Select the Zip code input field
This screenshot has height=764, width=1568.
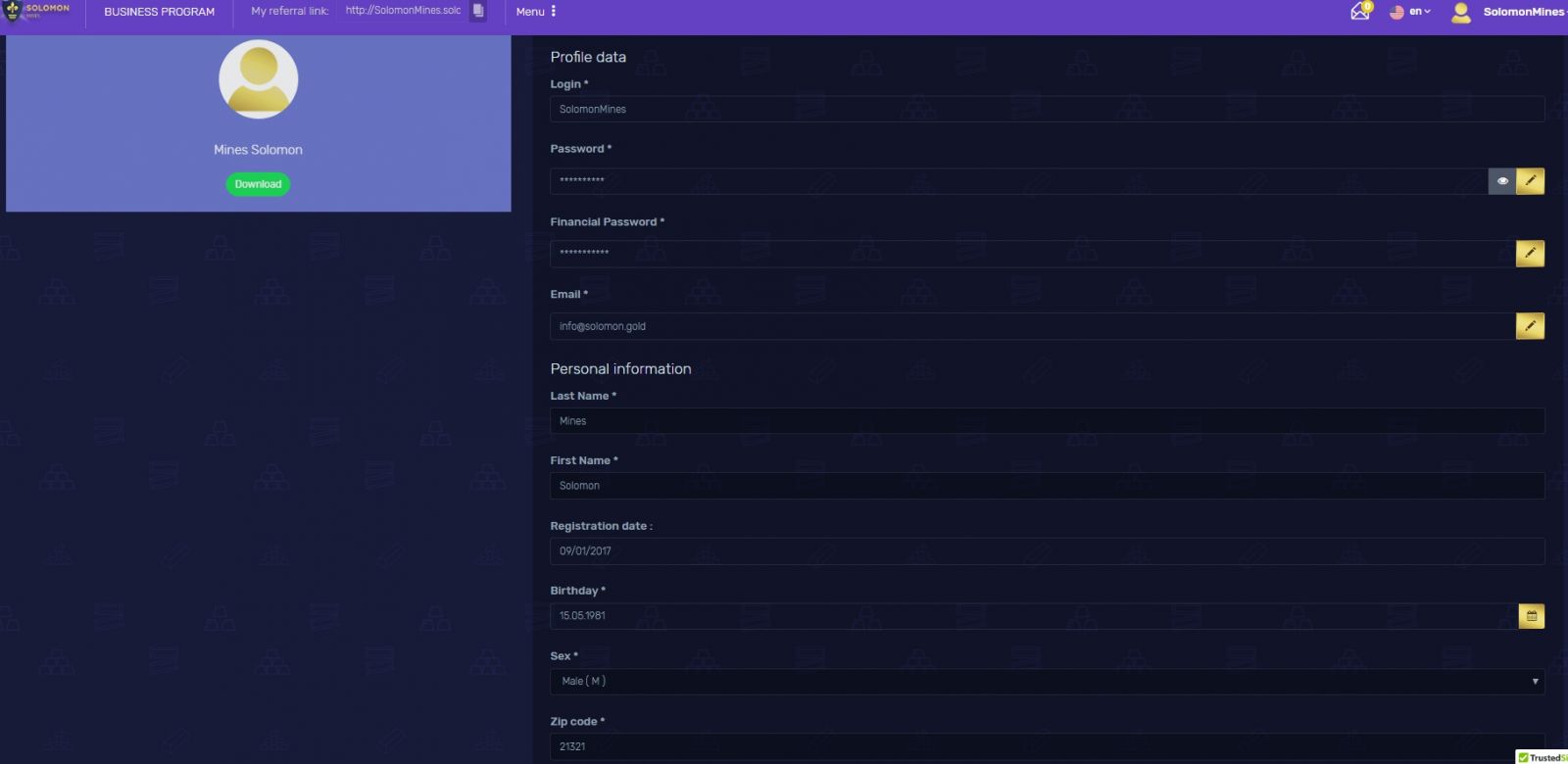1046,746
